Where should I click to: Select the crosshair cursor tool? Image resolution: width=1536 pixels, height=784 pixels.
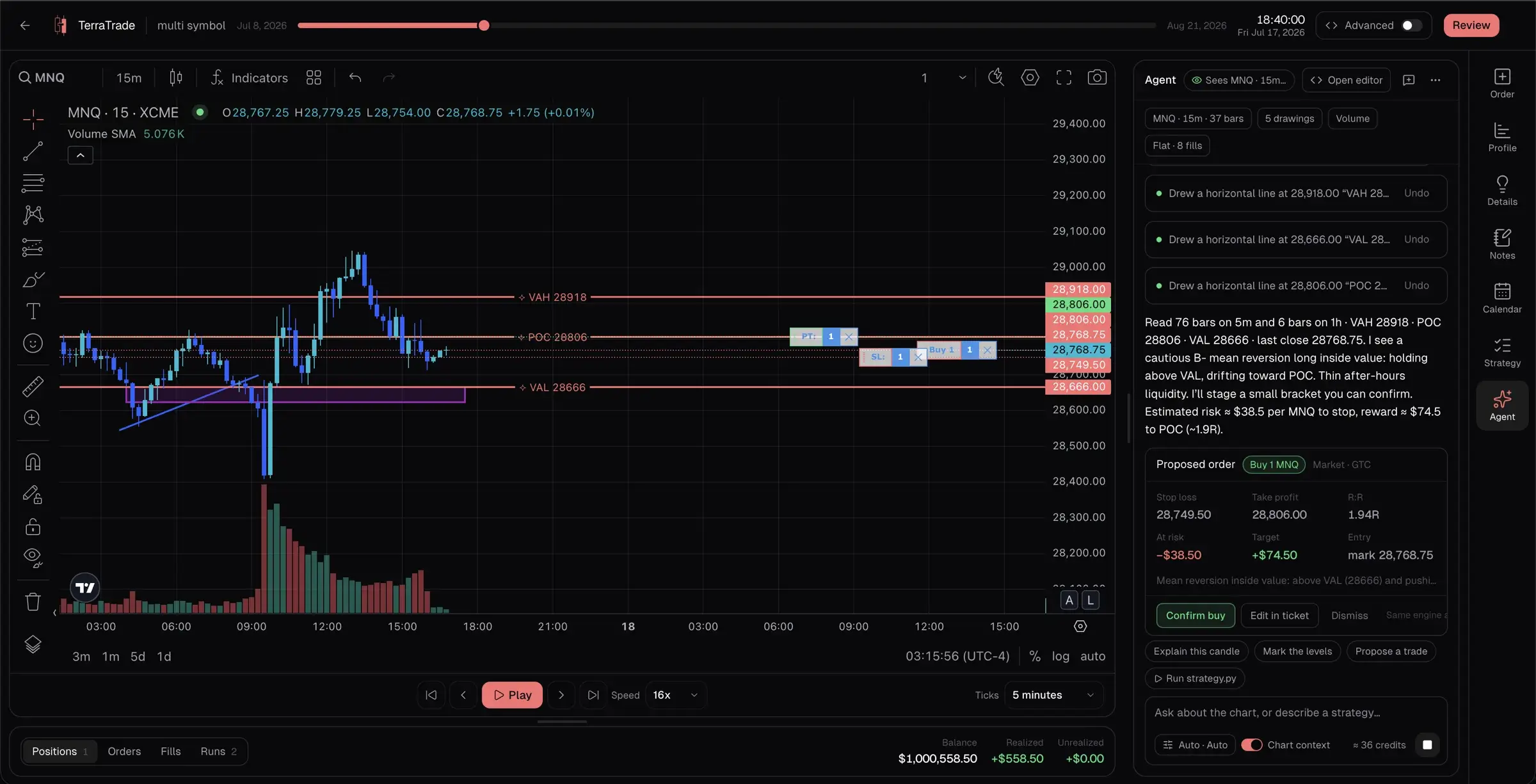point(33,119)
